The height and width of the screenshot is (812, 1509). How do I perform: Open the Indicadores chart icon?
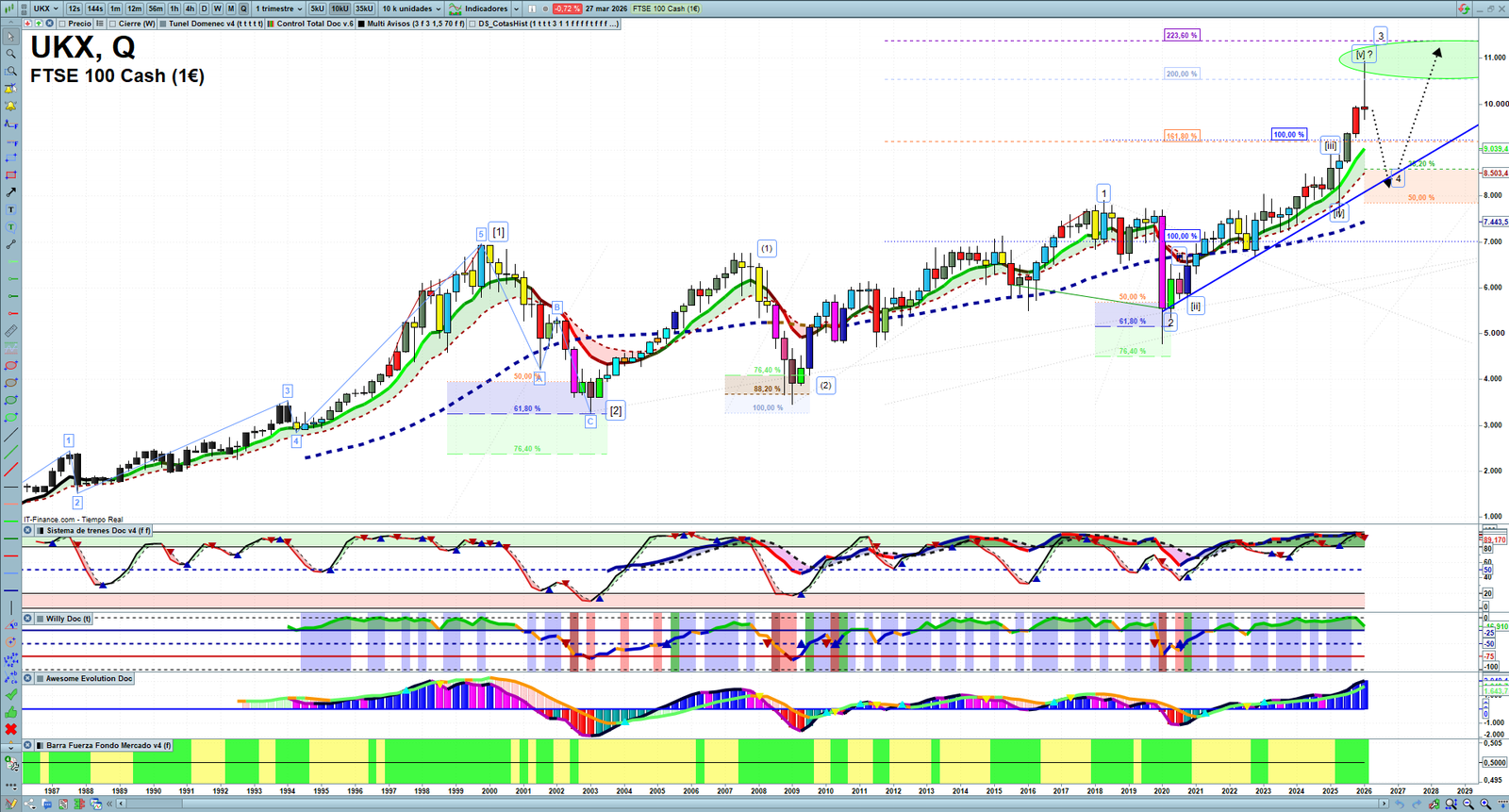click(456, 8)
